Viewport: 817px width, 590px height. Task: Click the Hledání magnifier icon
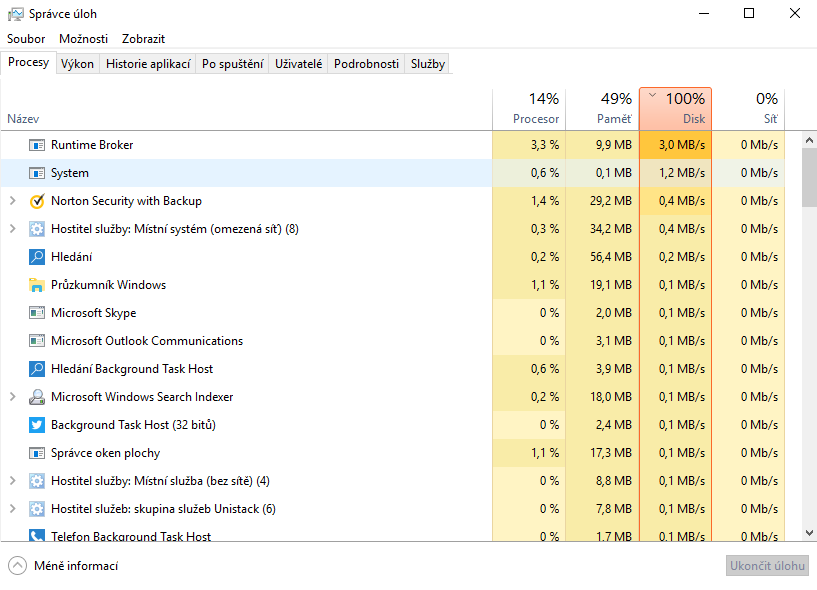point(37,257)
